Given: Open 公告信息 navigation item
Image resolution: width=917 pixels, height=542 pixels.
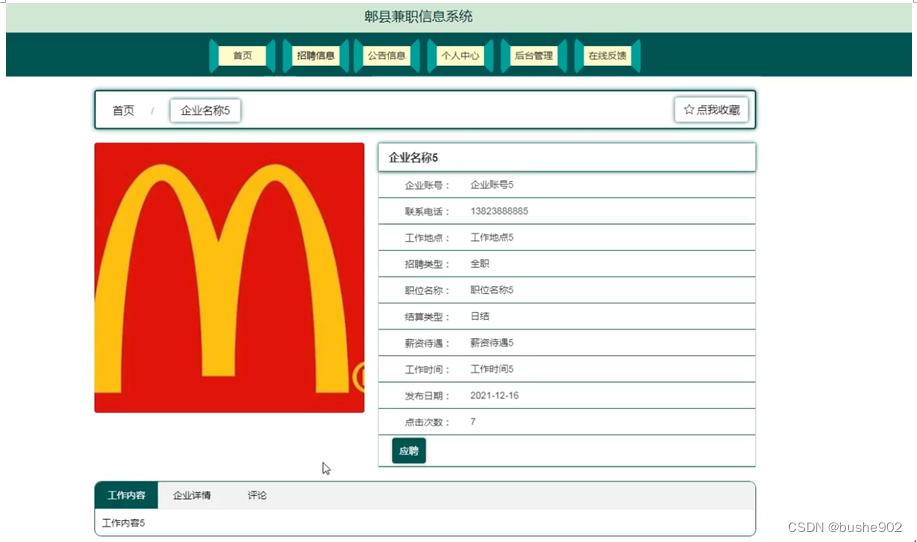Looking at the screenshot, I should point(387,56).
